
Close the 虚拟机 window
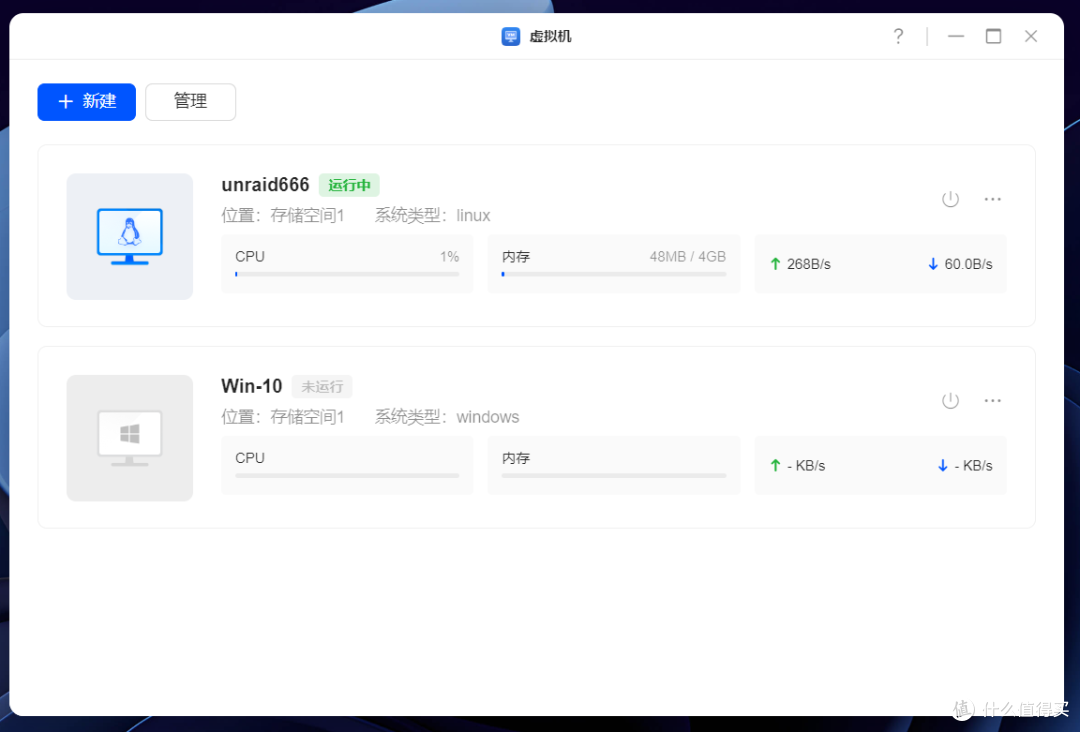1030,36
